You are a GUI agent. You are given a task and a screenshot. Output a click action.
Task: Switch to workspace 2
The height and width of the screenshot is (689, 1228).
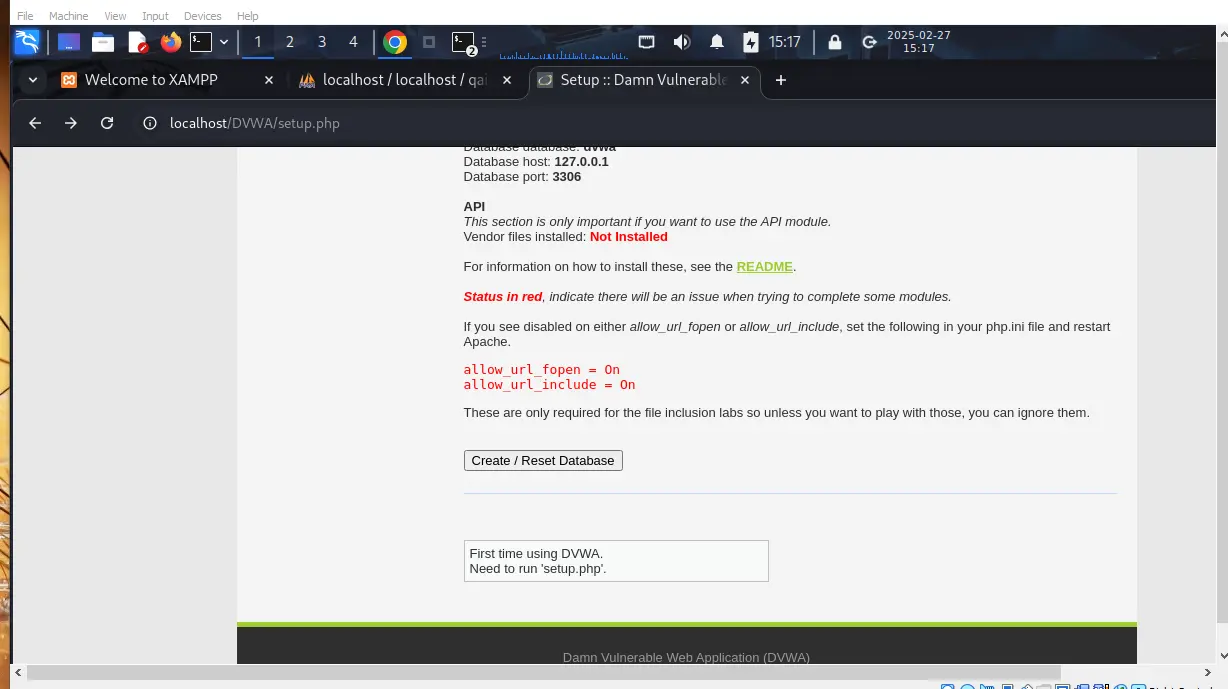point(290,42)
